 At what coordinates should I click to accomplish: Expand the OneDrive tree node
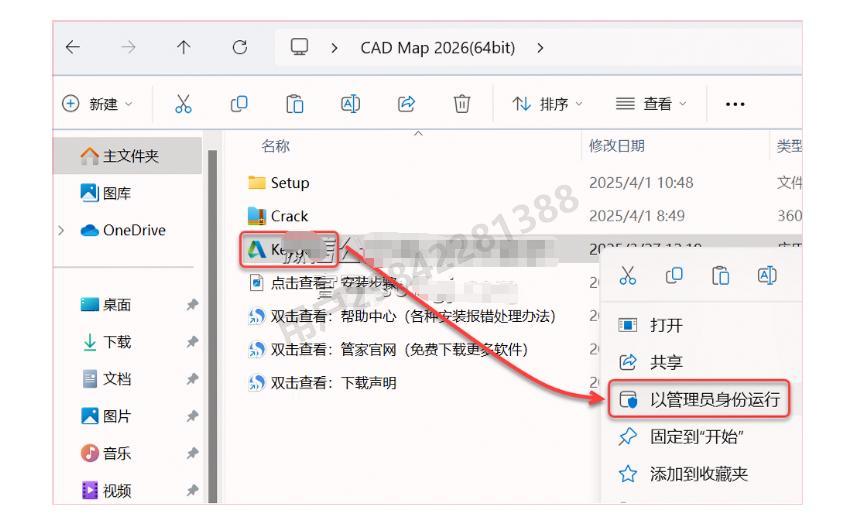[x=62, y=230]
